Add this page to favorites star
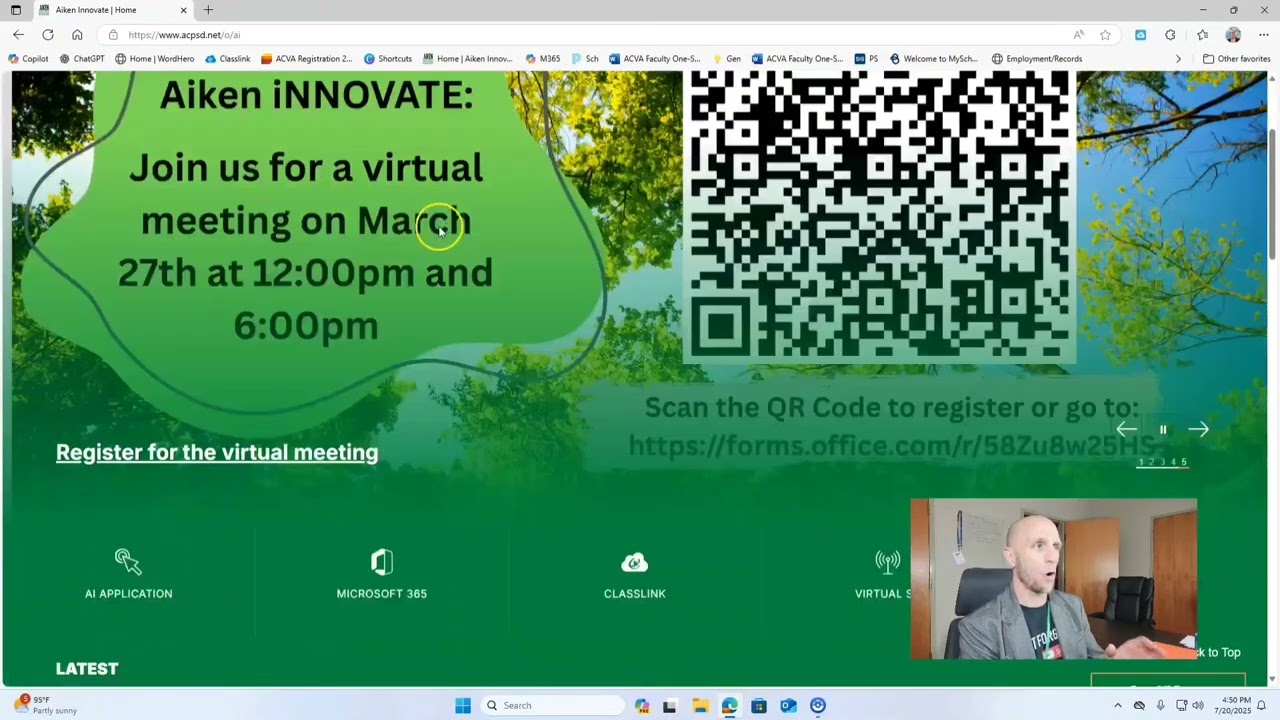 pyautogui.click(x=1105, y=35)
